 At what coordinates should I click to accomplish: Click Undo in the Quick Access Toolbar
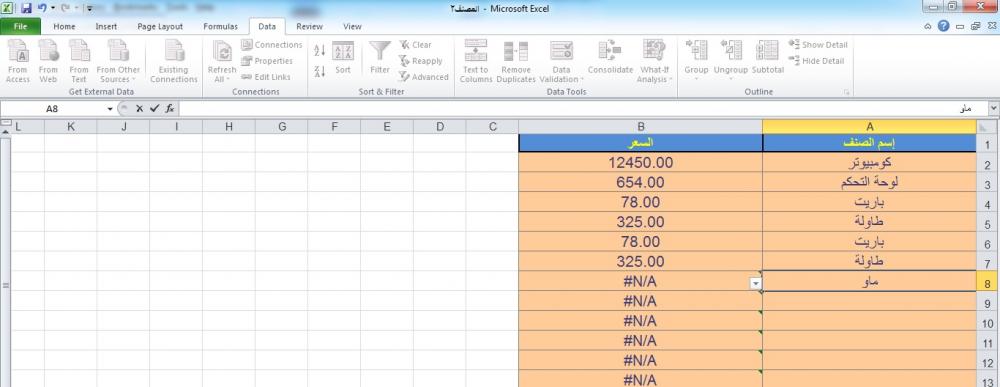pyautogui.click(x=42, y=8)
